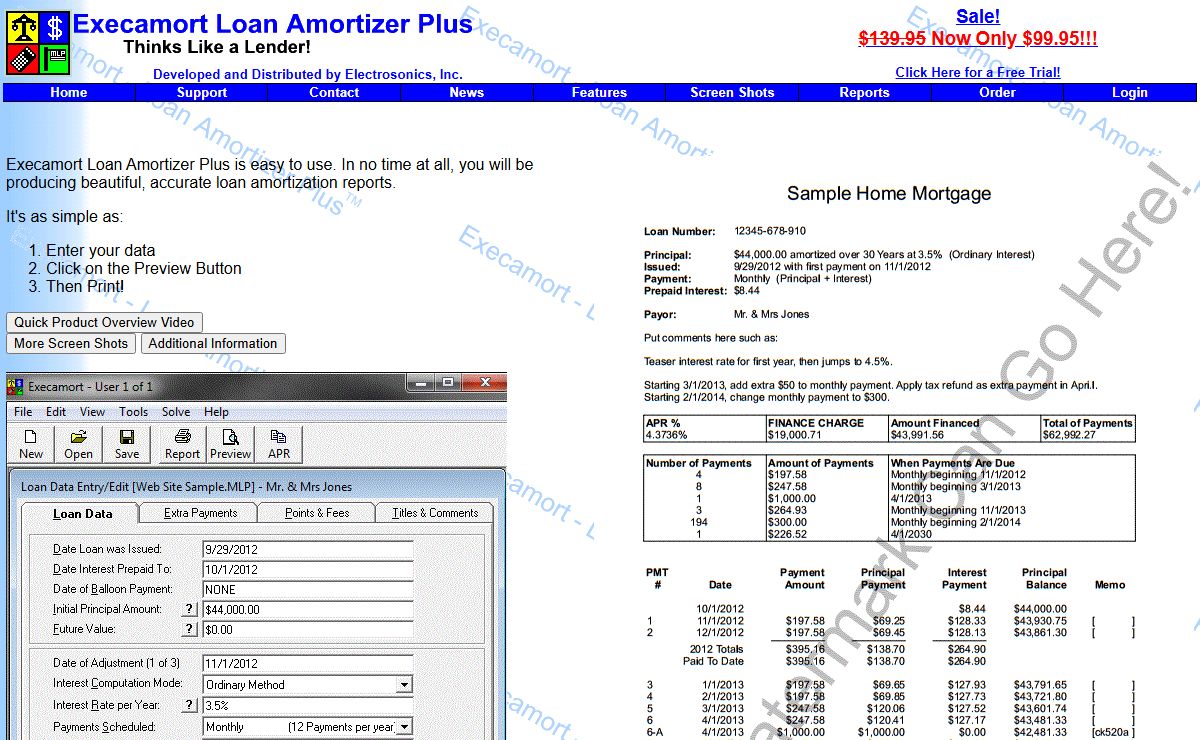Image resolution: width=1200 pixels, height=740 pixels.
Task: Click the Total of Payments value $62,992.27
Action: point(1070,435)
